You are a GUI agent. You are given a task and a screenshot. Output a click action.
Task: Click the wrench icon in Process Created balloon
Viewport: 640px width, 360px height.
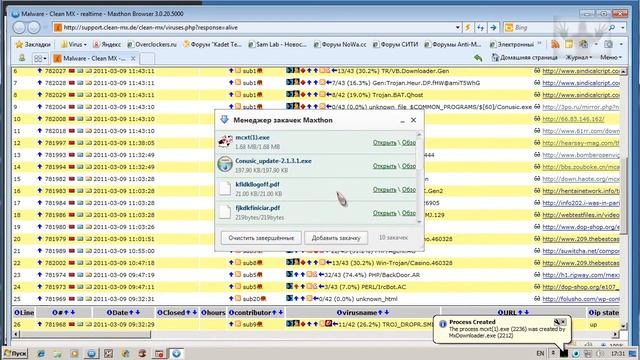(x=556, y=322)
